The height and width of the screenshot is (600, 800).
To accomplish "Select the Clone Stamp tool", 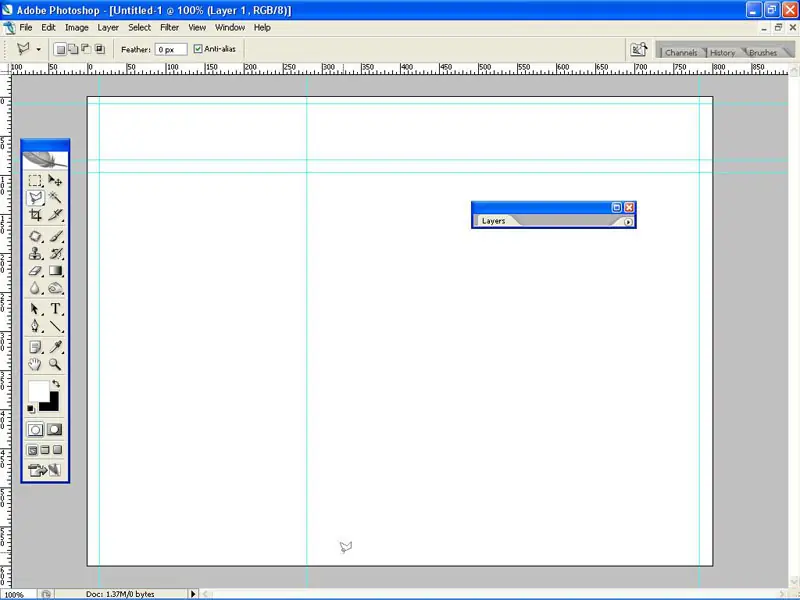I will tap(35, 254).
